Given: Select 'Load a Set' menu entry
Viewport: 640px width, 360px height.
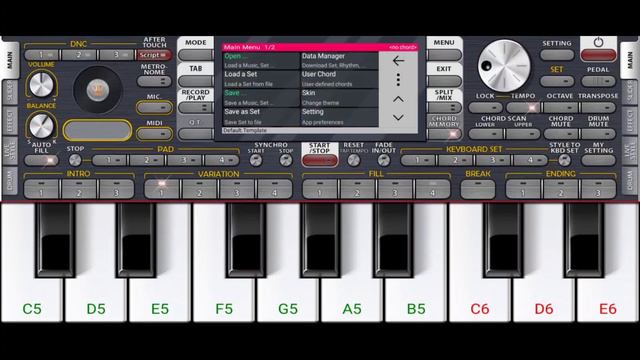Looking at the screenshot, I should tap(261, 79).
